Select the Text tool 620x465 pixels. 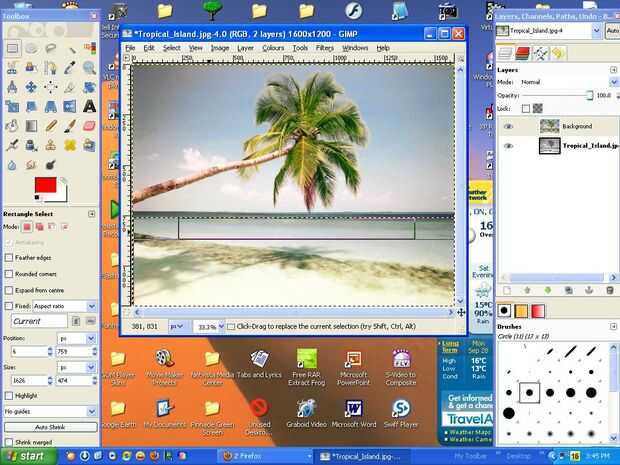(x=89, y=106)
